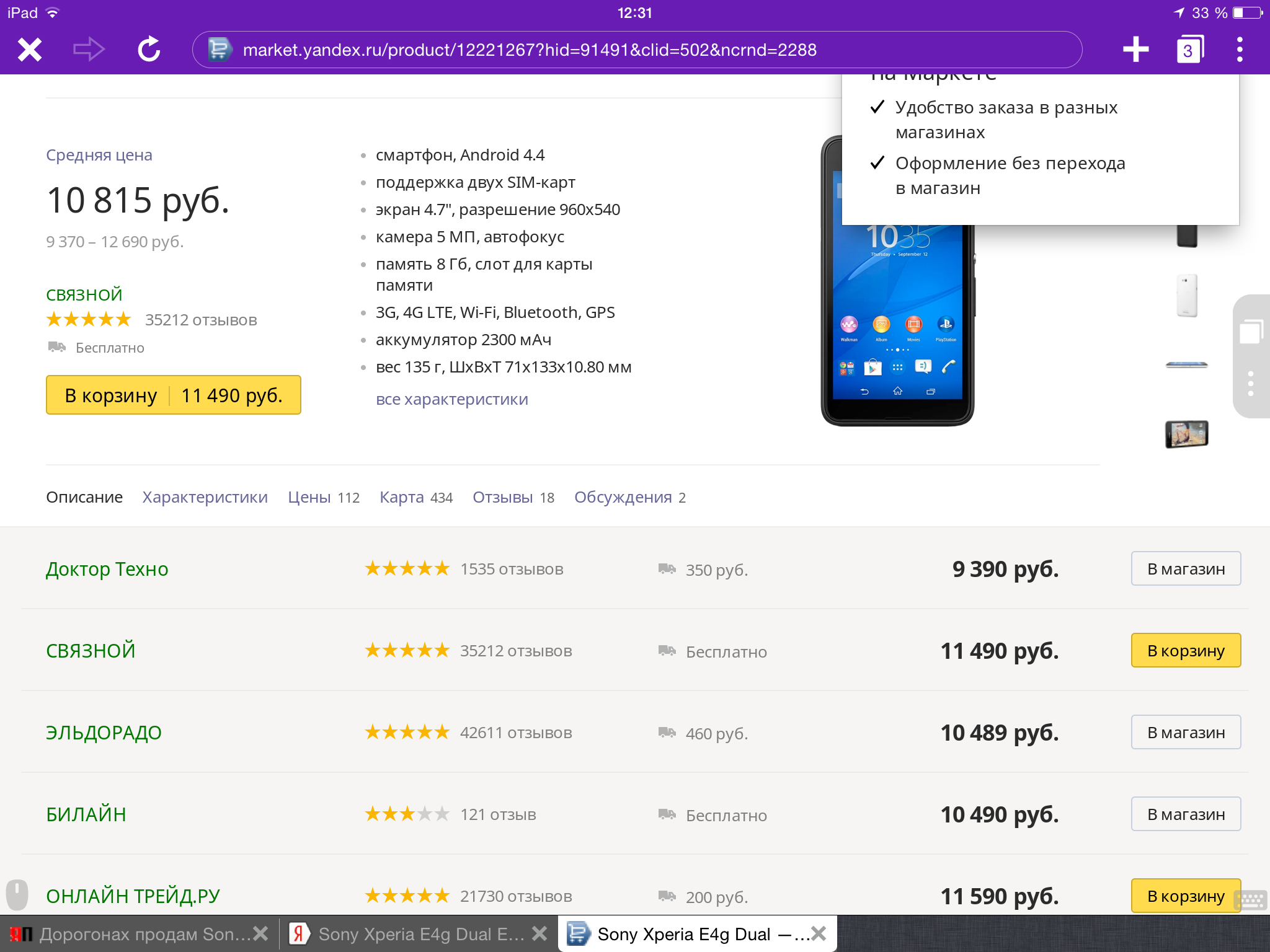Open the БИЛАЙН shop link
The width and height of the screenshot is (1270, 952).
[86, 814]
